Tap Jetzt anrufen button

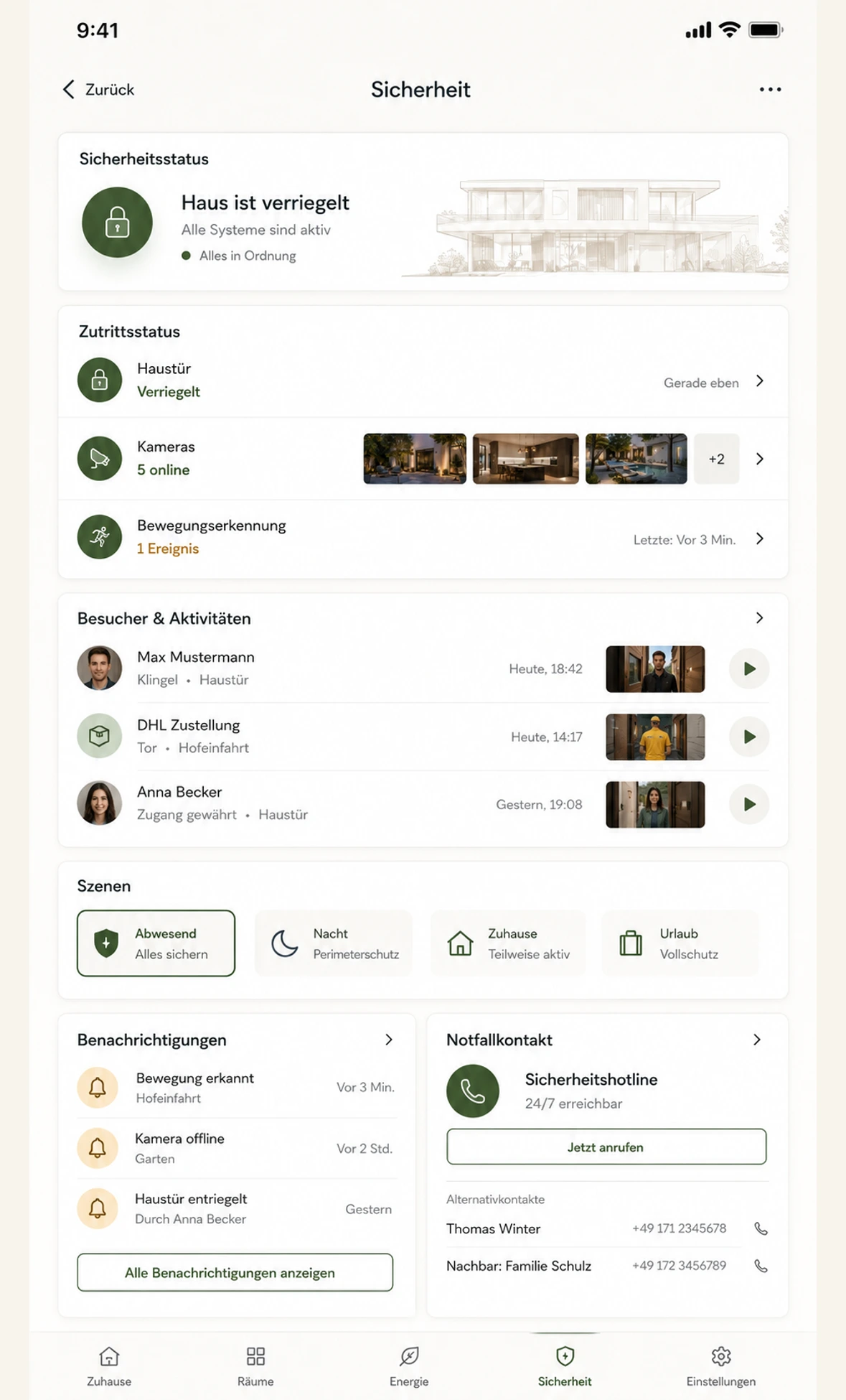tap(606, 1147)
